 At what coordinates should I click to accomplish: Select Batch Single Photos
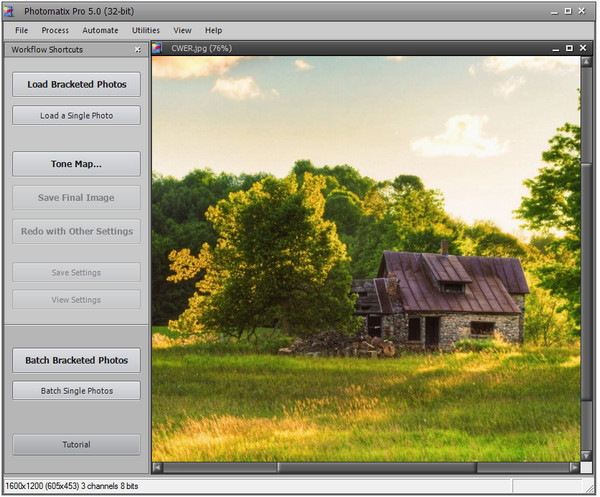click(x=76, y=391)
